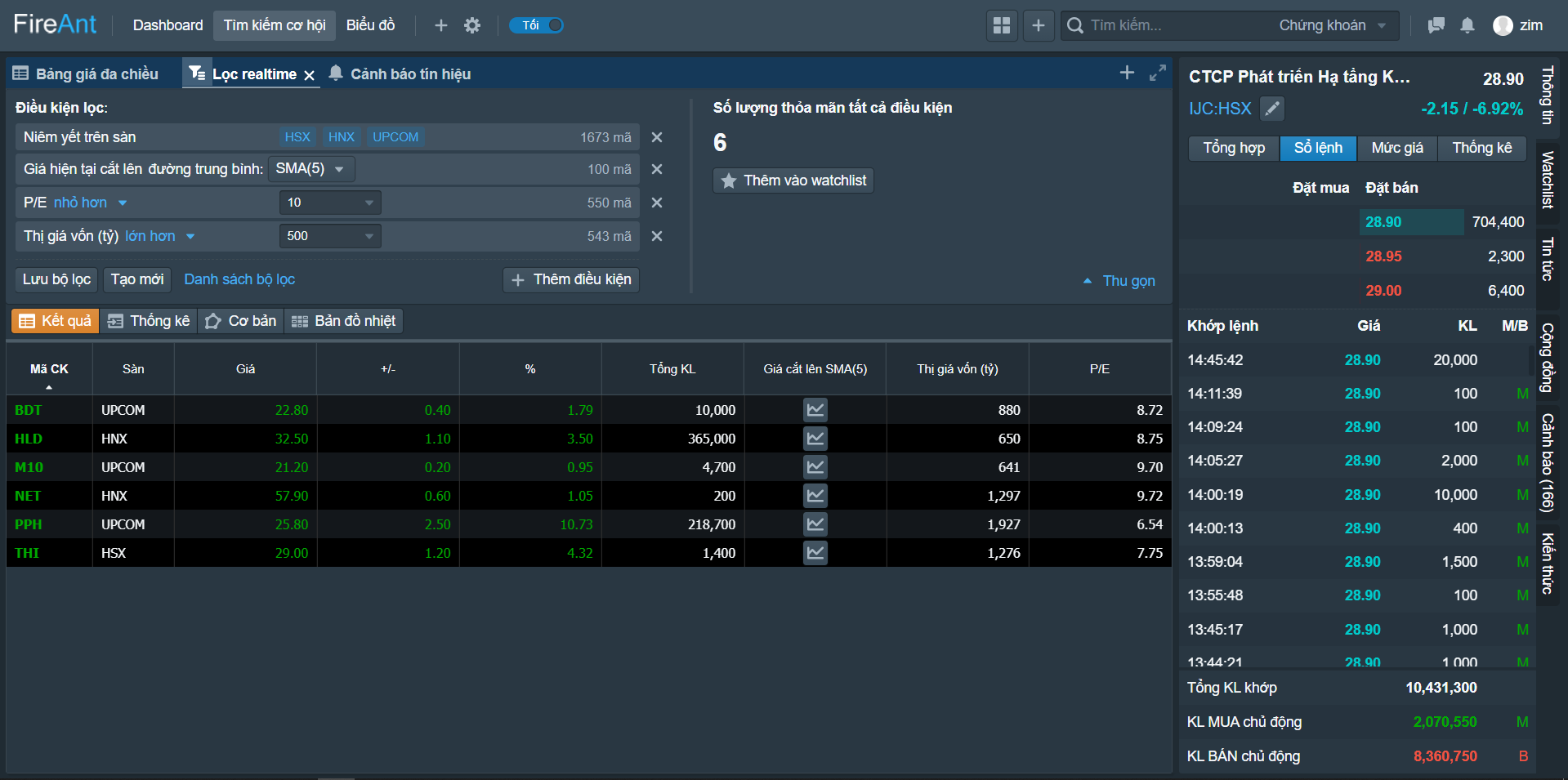The image size is (1568, 780).
Task: Open SMA(5) chart icon for PPH
Action: [x=815, y=524]
